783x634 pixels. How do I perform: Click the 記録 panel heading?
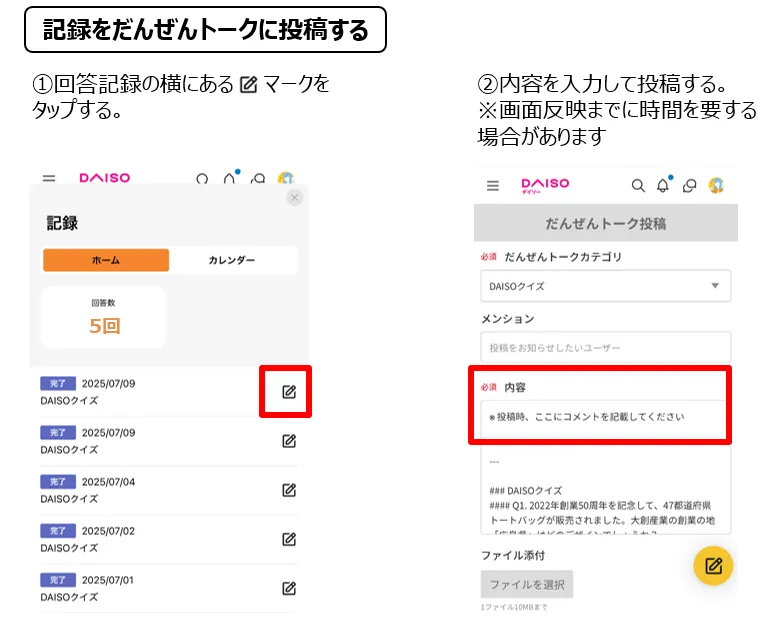pyautogui.click(x=62, y=223)
